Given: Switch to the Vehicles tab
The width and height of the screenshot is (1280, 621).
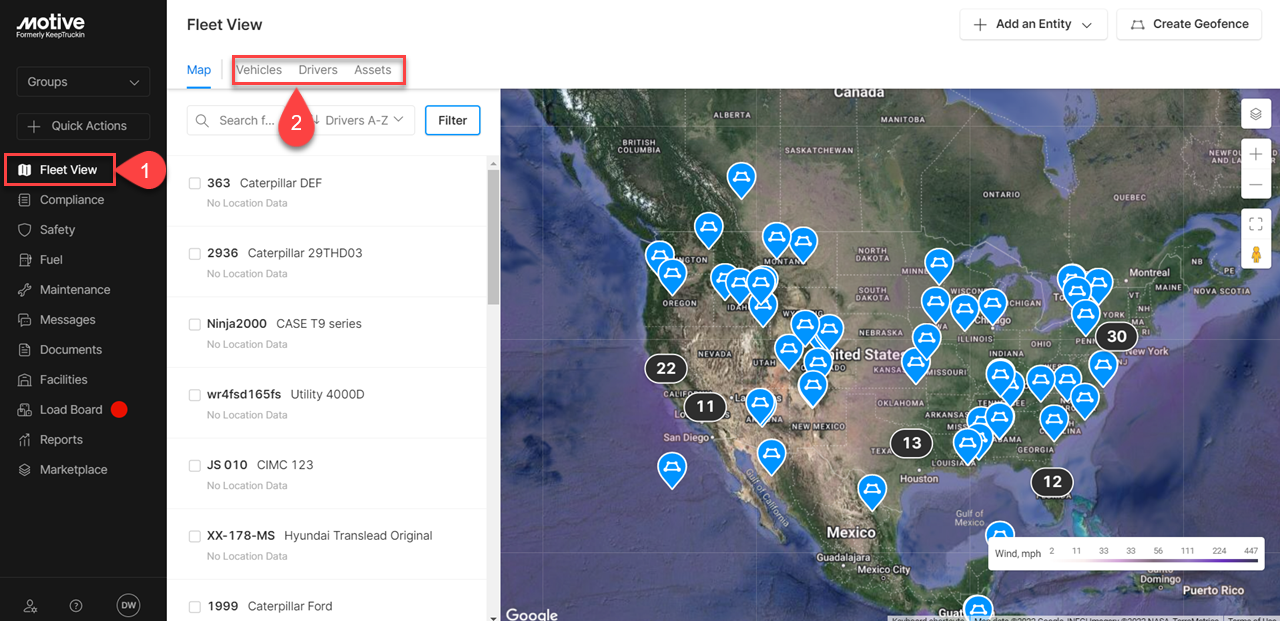Looking at the screenshot, I should tap(259, 70).
